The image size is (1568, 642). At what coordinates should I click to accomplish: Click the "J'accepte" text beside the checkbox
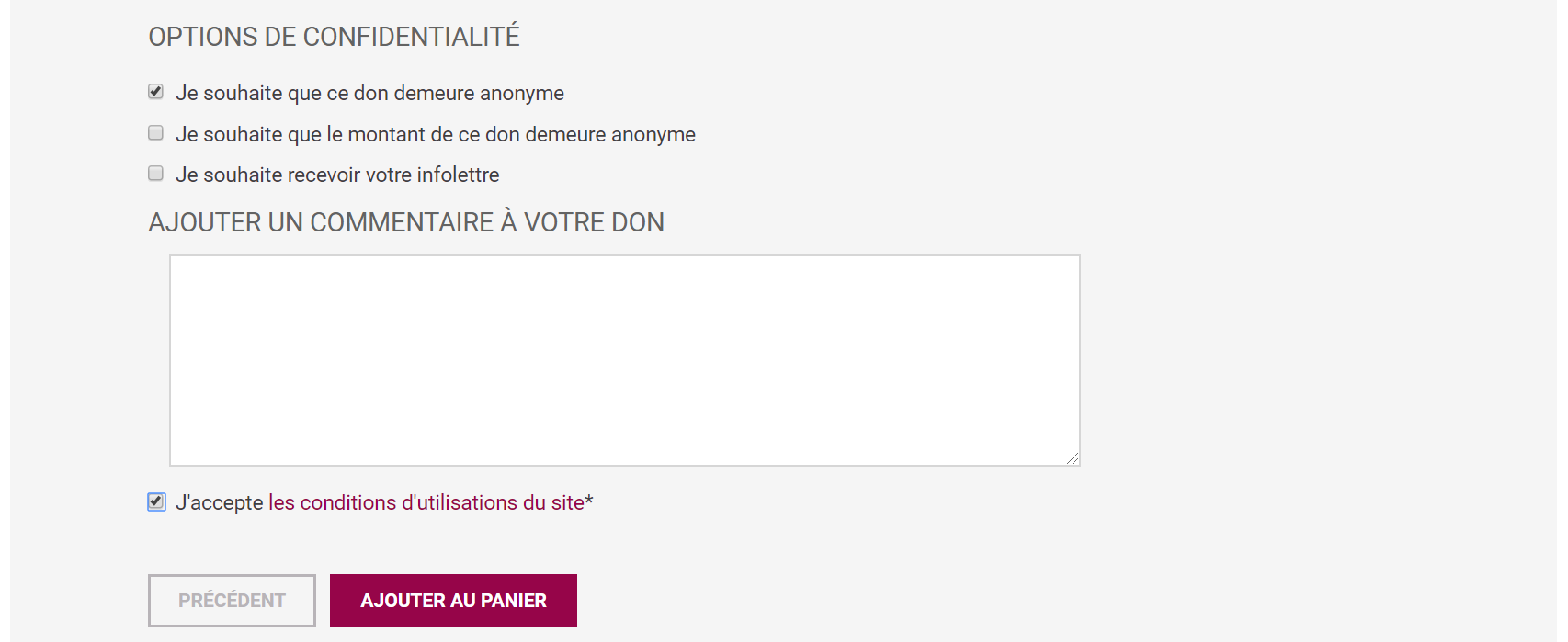pyautogui.click(x=220, y=503)
